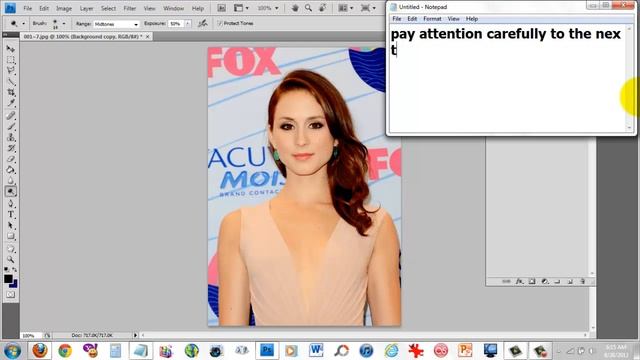The width and height of the screenshot is (640, 360).
Task: Select the Blur tool
Action: (x=11, y=181)
